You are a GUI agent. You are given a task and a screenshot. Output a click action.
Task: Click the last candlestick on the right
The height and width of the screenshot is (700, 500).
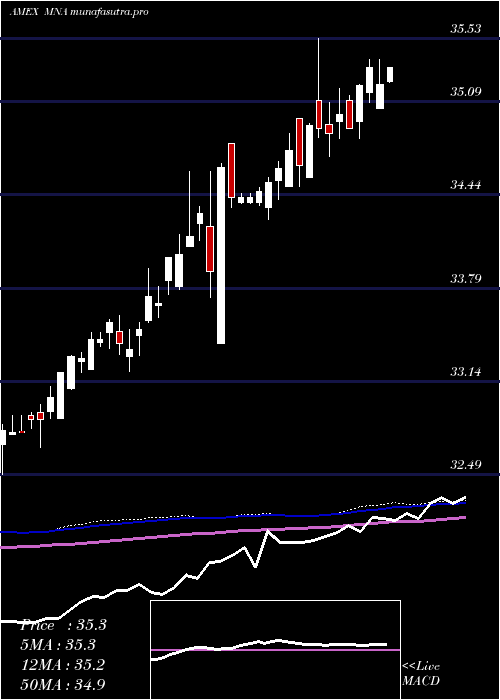[x=390, y=75]
